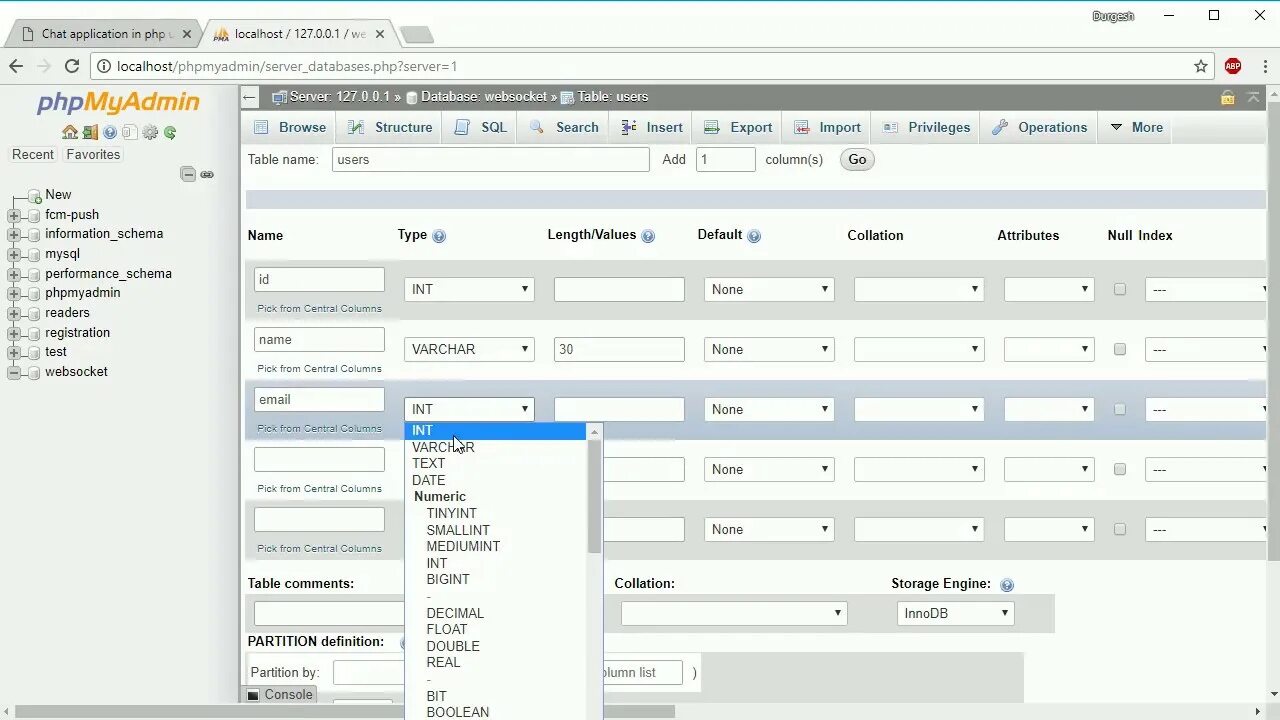Click the page lock icon in breadcrumb bar

pyautogui.click(x=1227, y=97)
